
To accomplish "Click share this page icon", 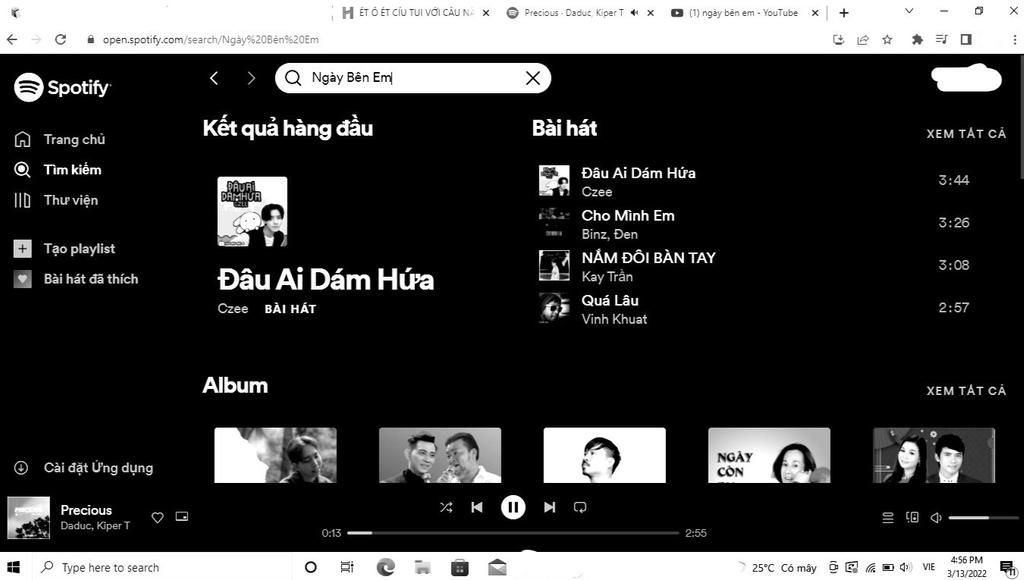I will point(863,39).
